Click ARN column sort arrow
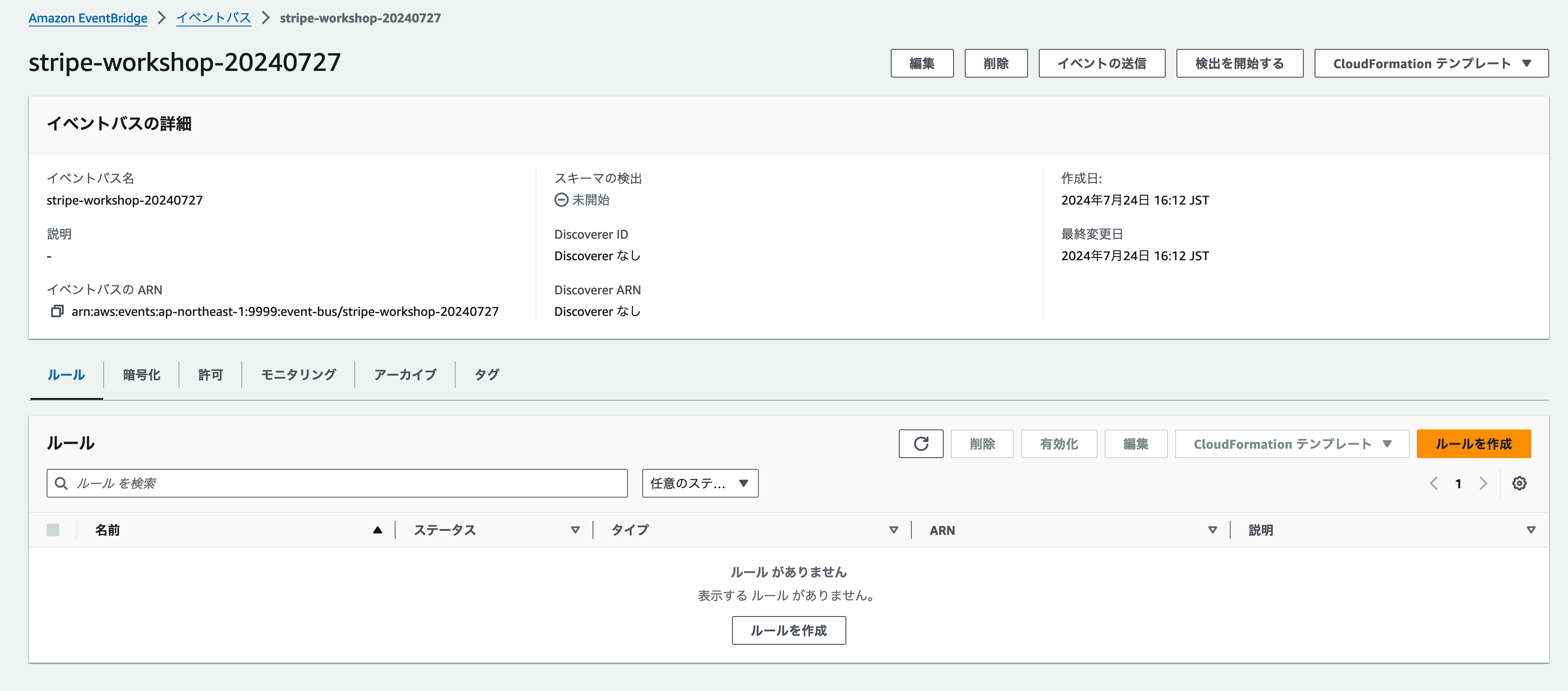Image resolution: width=1568 pixels, height=691 pixels. click(1212, 530)
